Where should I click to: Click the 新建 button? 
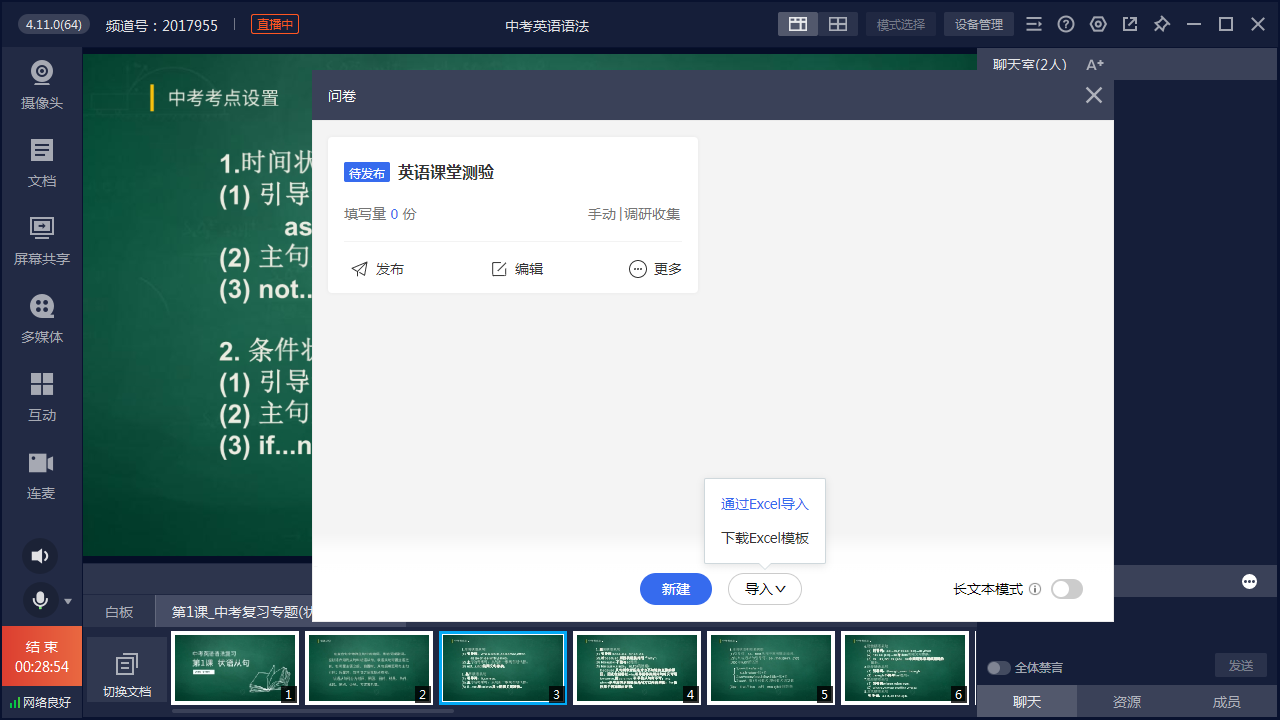[x=676, y=589]
